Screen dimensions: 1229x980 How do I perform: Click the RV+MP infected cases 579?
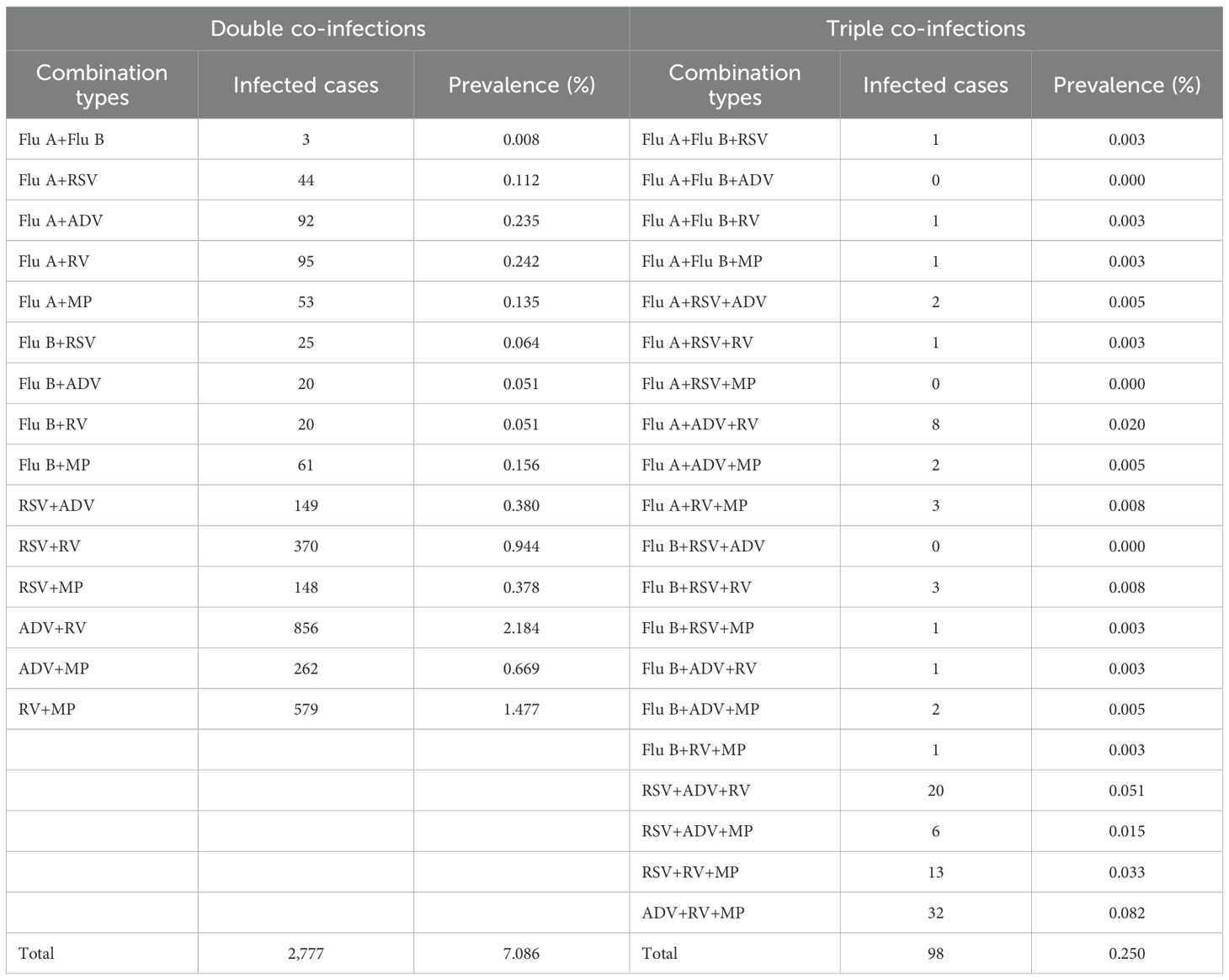[x=306, y=710]
